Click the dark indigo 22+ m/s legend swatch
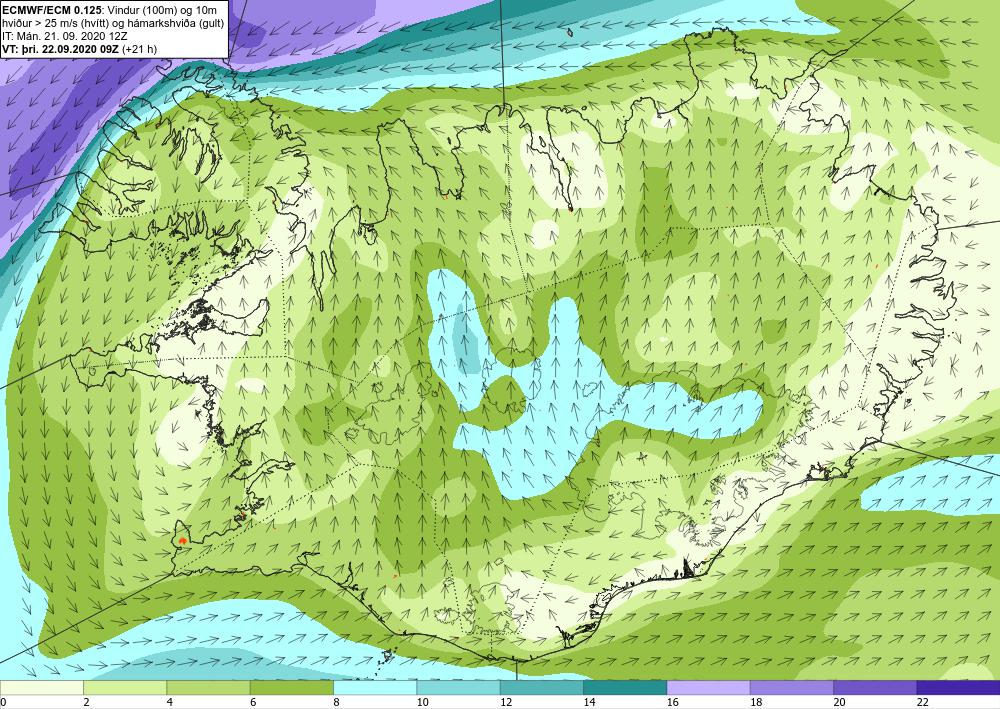 (959, 688)
